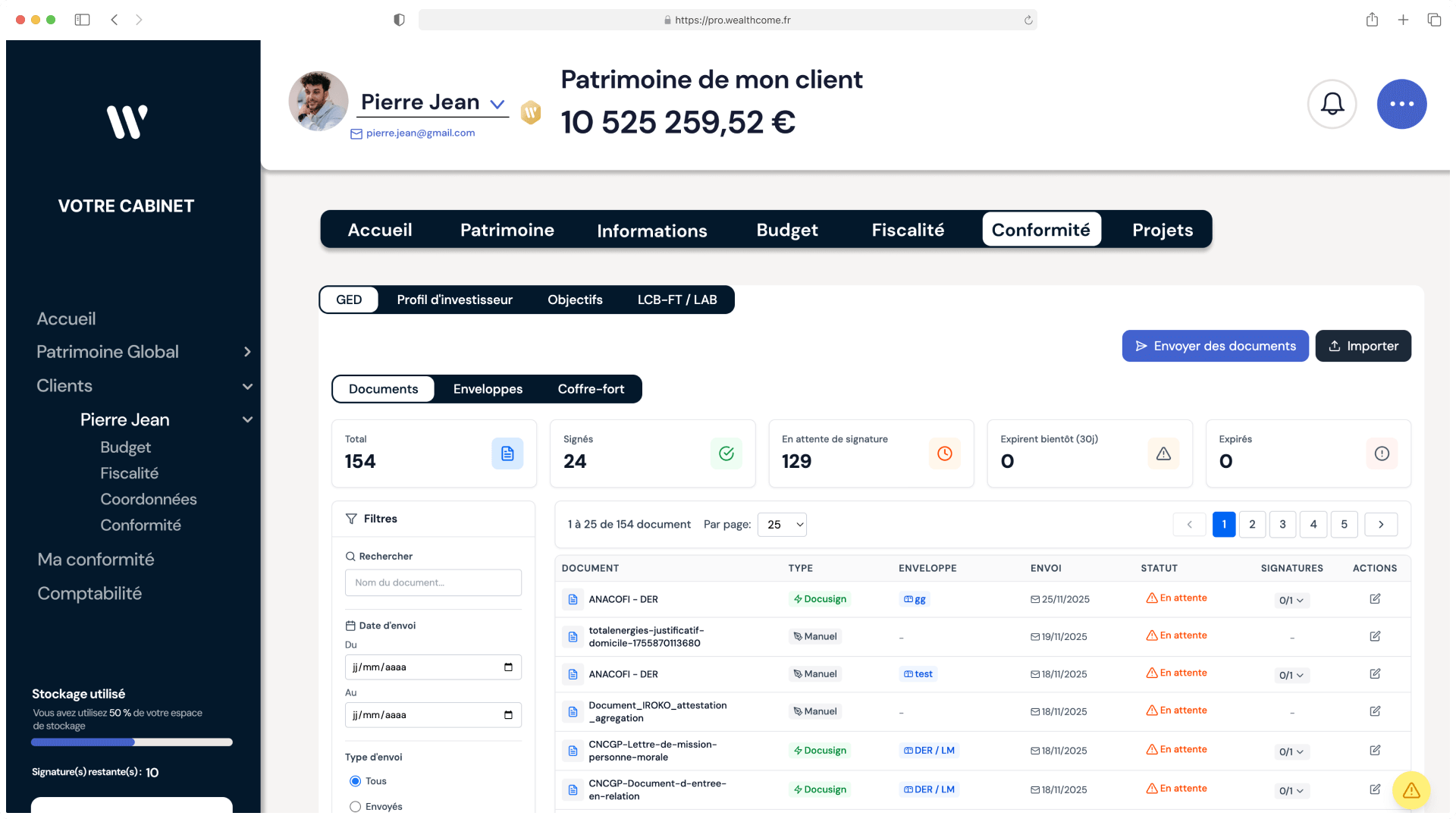Open the Par page 25 dropdown
Viewport: 1456px width, 819px height.
click(x=782, y=524)
